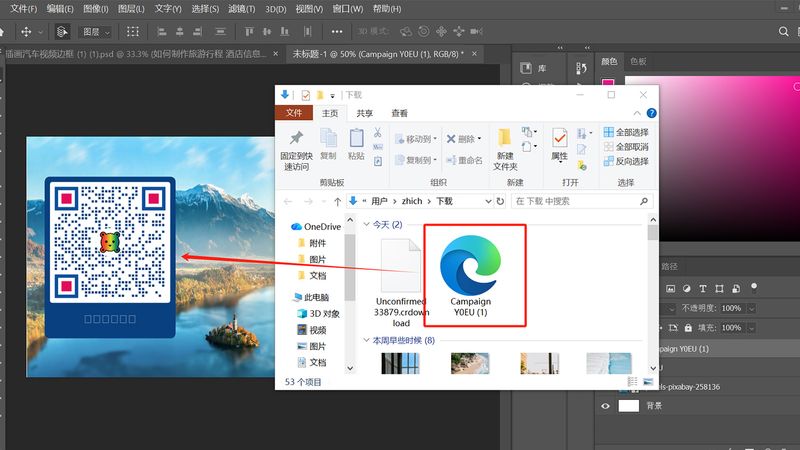Click the 重命名 rename button
800x450 pixels.
464,160
